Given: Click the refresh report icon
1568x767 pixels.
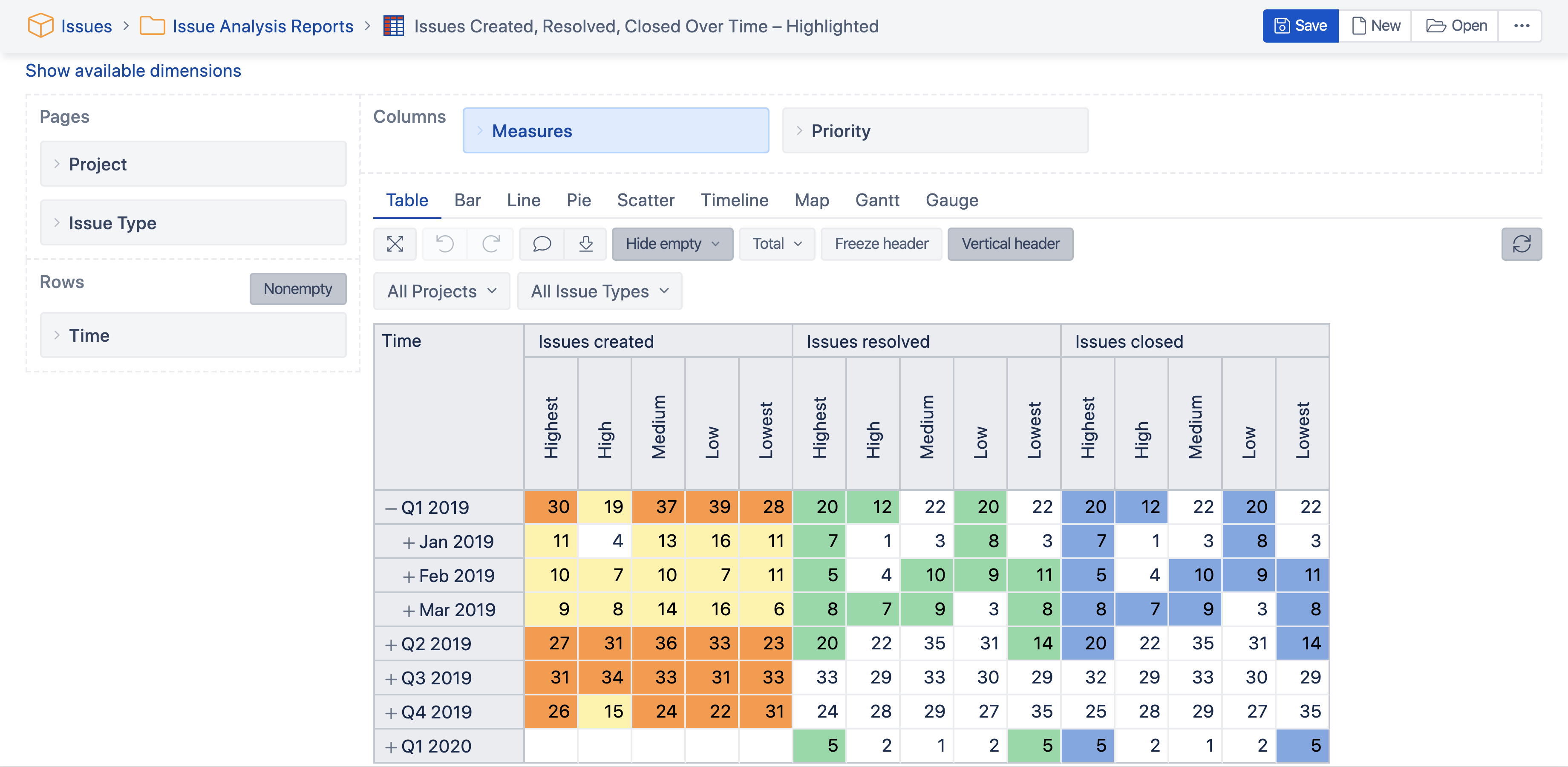Looking at the screenshot, I should point(1521,244).
